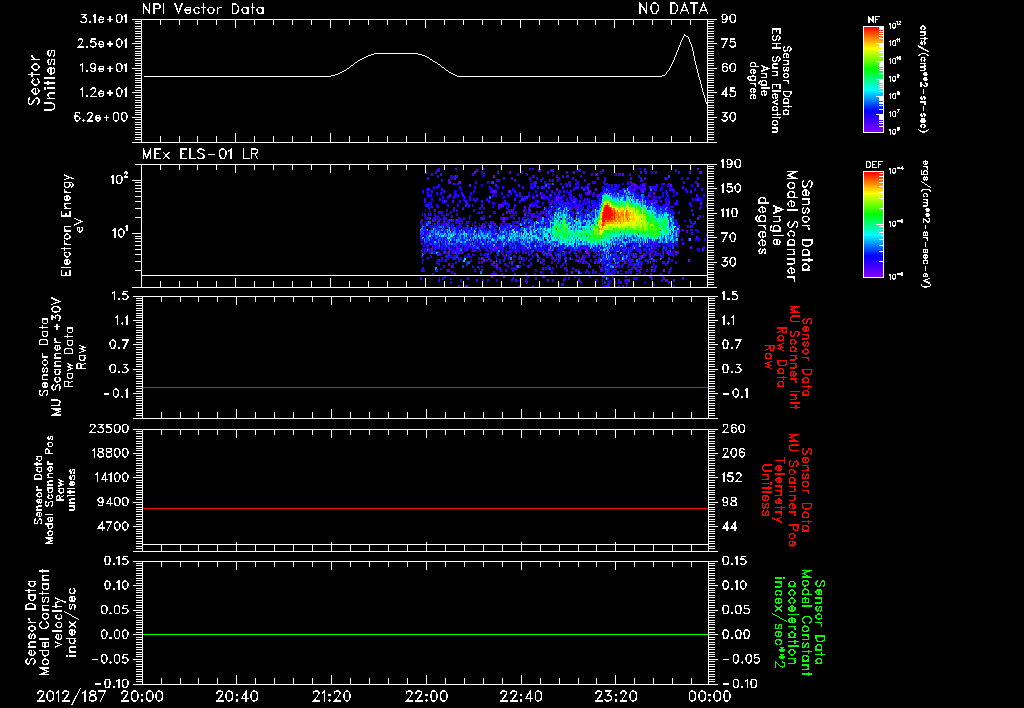Click the '22:40' time tick label

(x=520, y=696)
